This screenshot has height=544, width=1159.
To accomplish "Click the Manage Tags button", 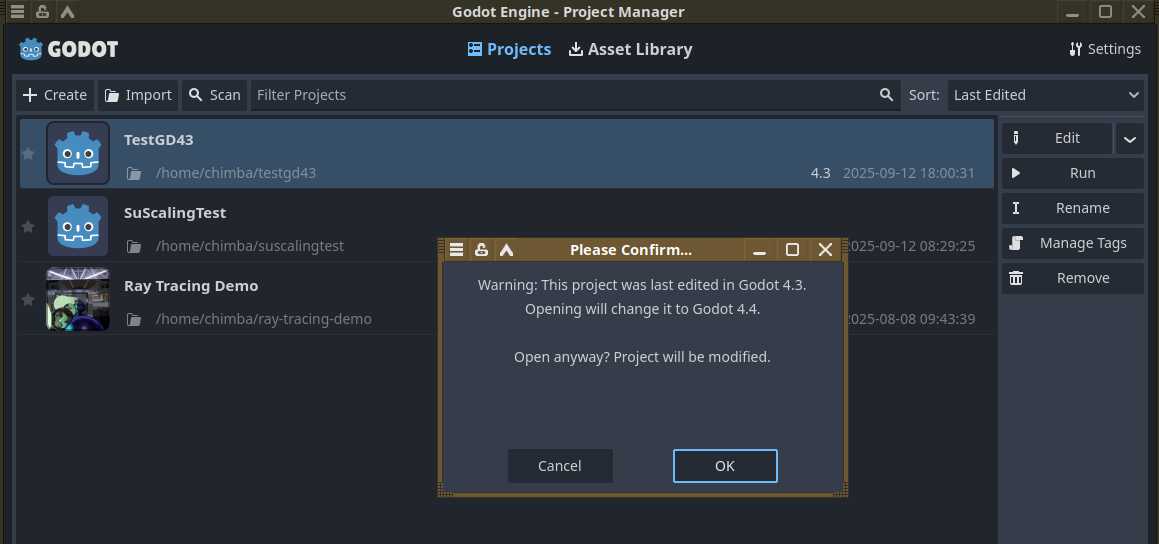I will tap(1072, 243).
